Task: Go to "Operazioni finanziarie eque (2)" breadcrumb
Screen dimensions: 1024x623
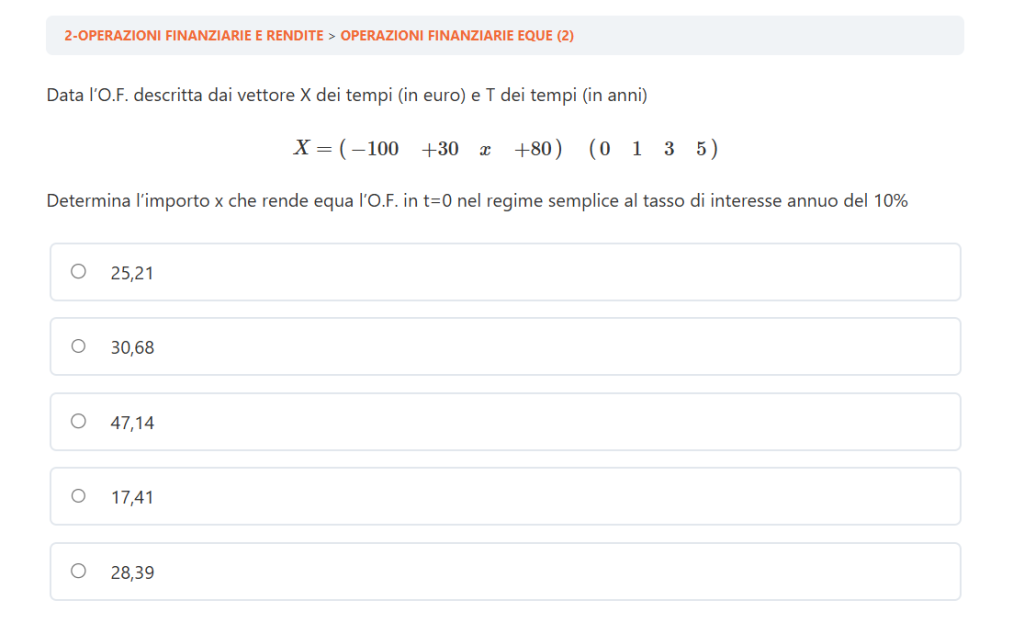Action: tap(456, 35)
